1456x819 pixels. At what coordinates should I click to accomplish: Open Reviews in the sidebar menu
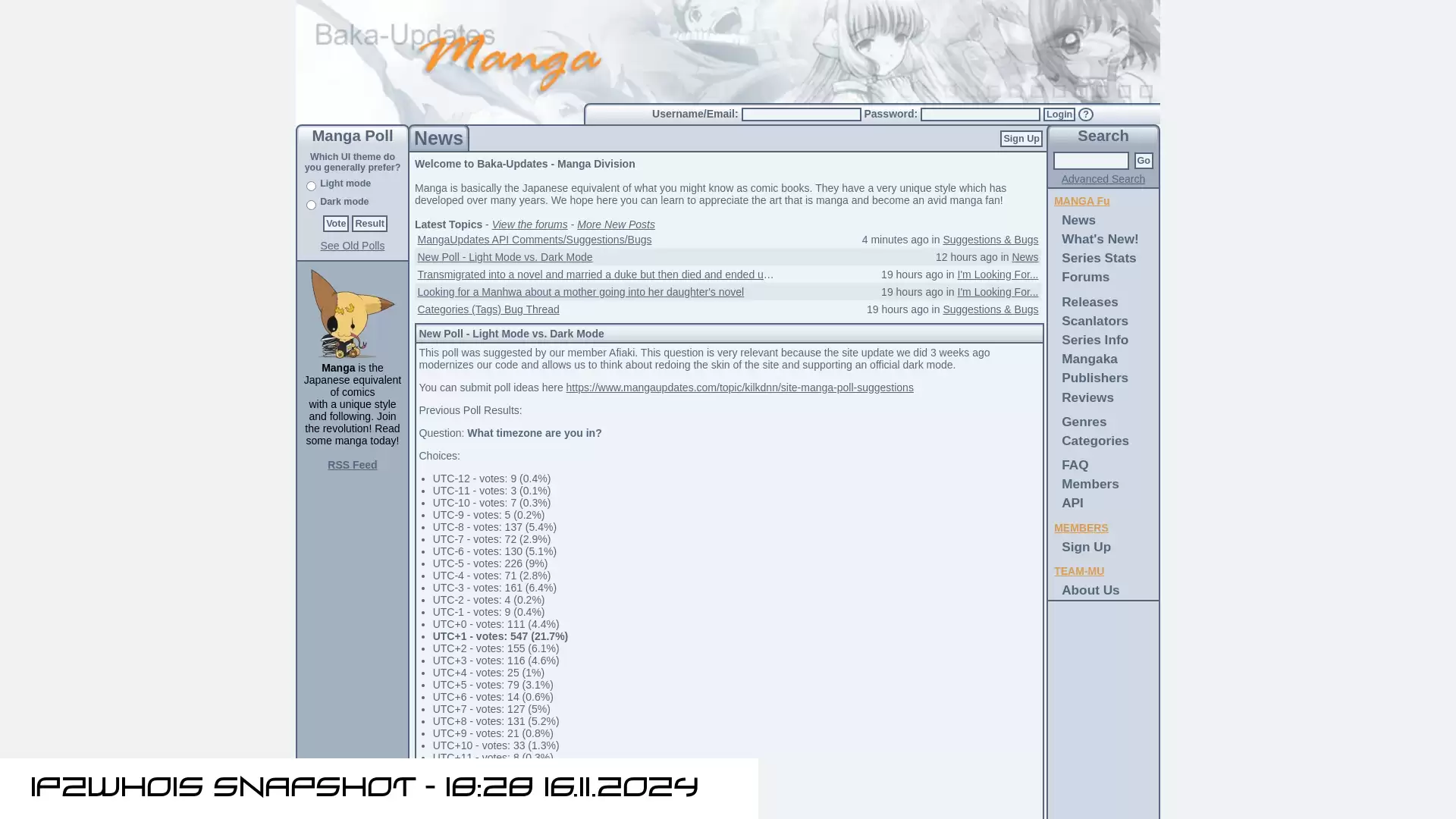click(x=1087, y=397)
